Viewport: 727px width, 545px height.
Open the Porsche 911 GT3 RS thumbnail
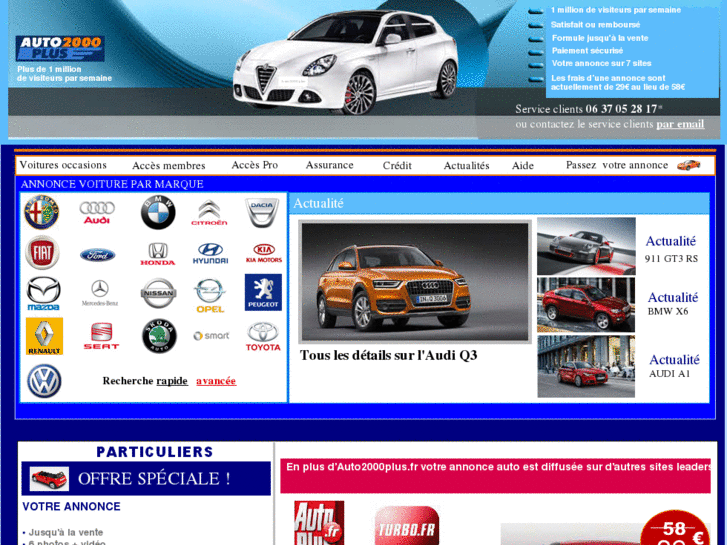586,246
